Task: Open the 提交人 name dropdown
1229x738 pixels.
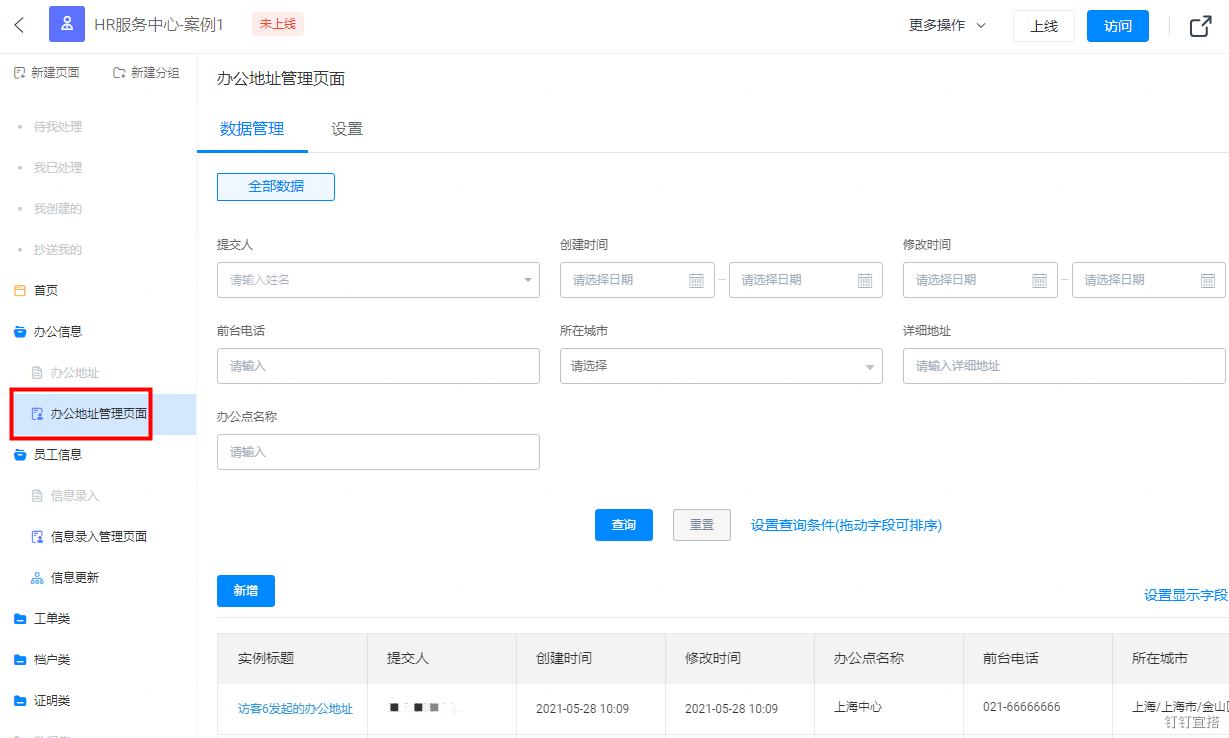Action: coord(378,280)
